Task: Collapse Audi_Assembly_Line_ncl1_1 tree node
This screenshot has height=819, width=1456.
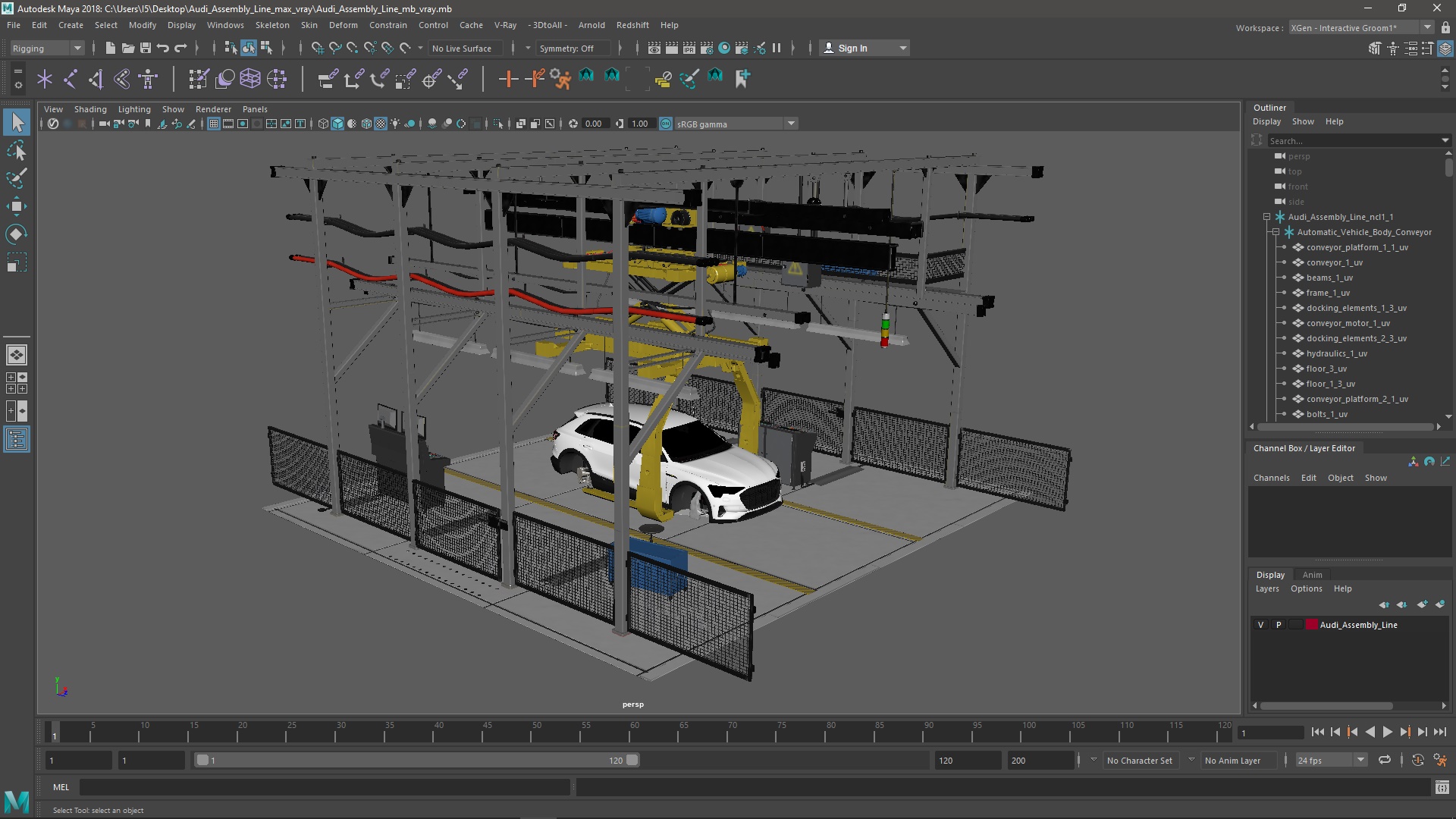Action: [1266, 217]
